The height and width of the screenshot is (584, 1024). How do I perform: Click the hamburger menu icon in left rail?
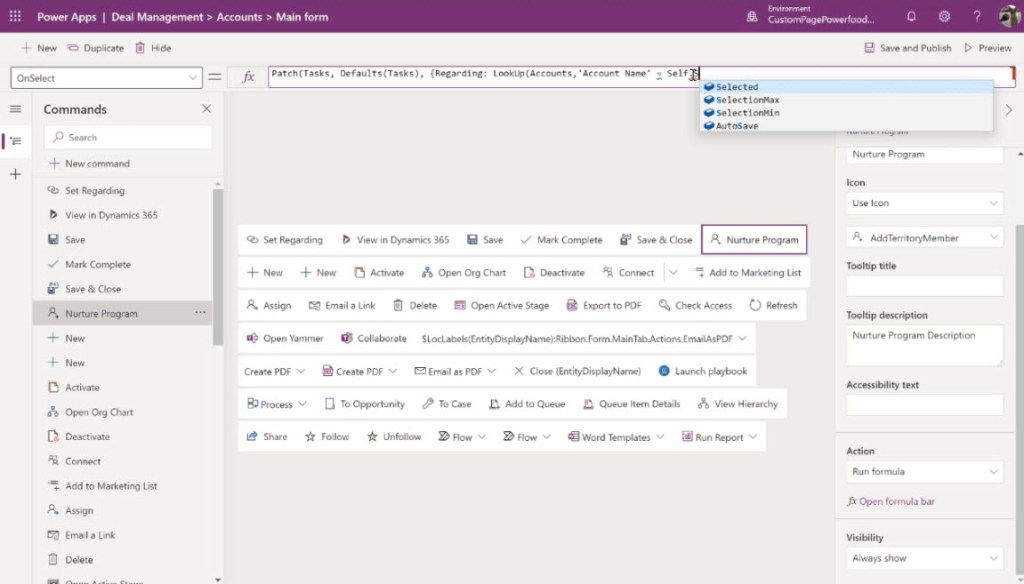(x=15, y=109)
